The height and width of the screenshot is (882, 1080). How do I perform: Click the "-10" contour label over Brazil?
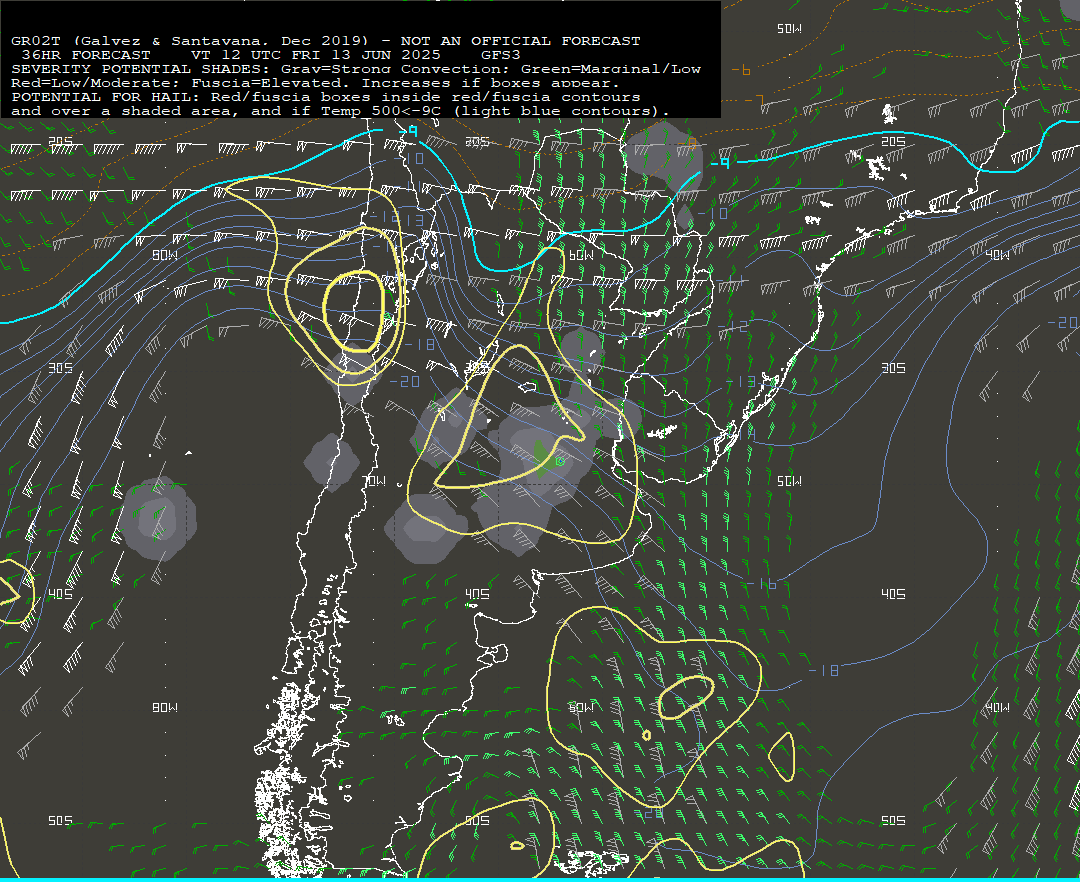(713, 213)
